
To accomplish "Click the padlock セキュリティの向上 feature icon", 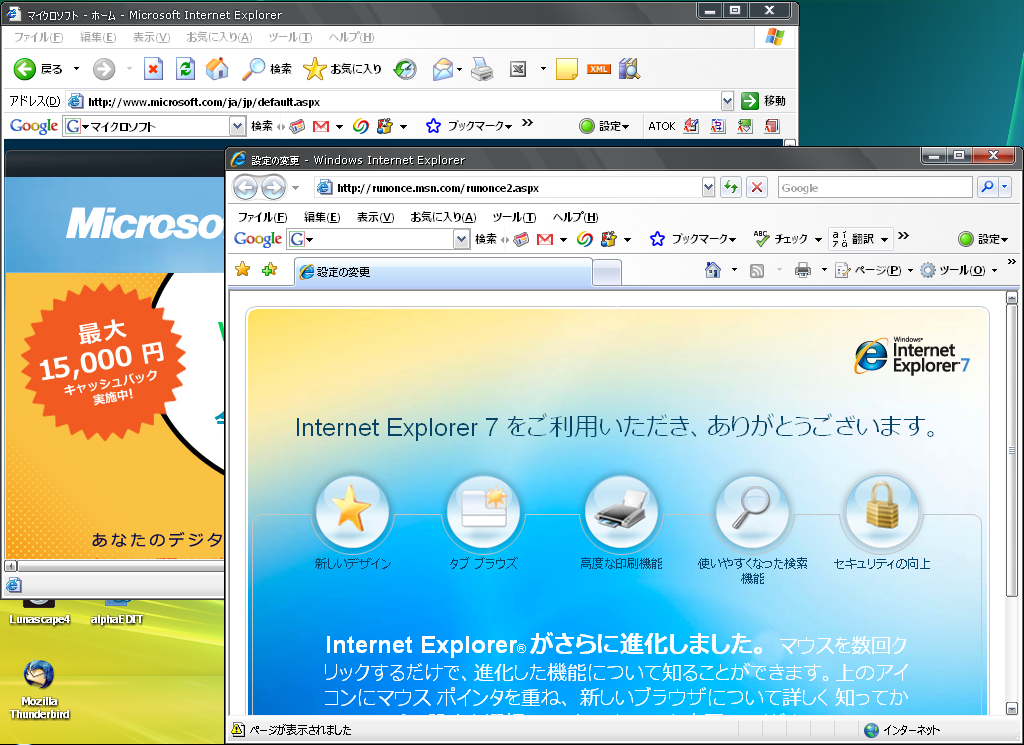I will click(x=881, y=512).
